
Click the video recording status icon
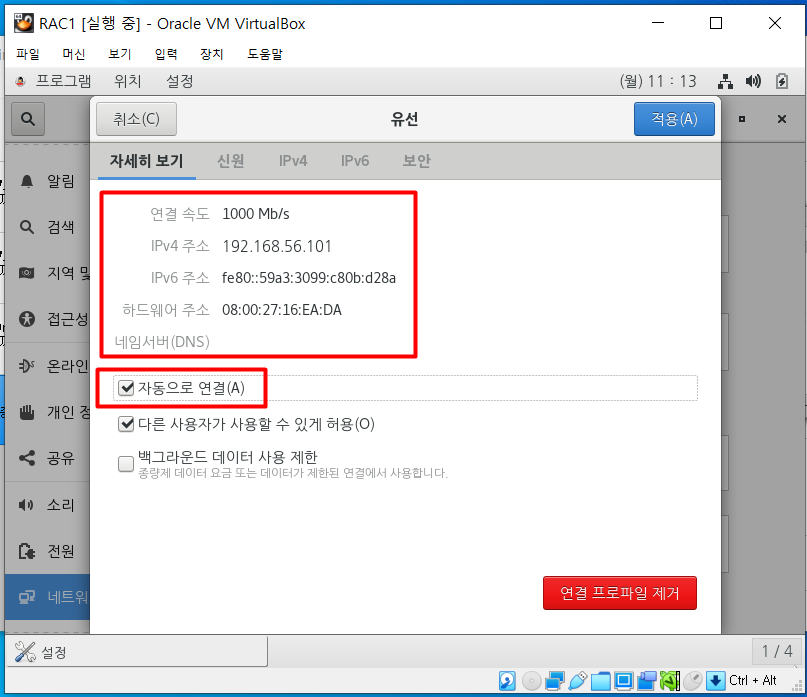pyautogui.click(x=647, y=681)
